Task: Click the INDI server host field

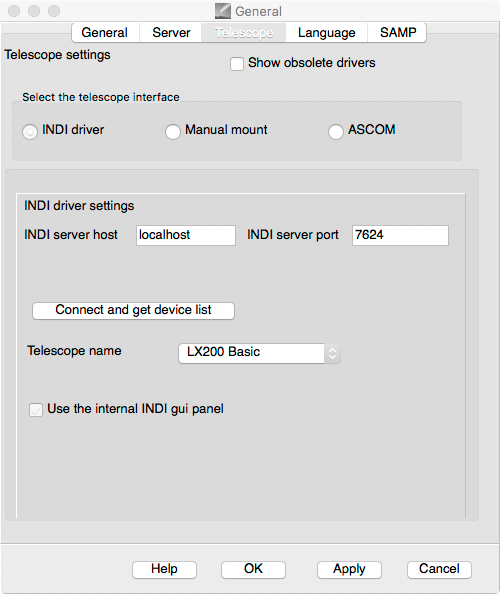Action: pyautogui.click(x=186, y=235)
